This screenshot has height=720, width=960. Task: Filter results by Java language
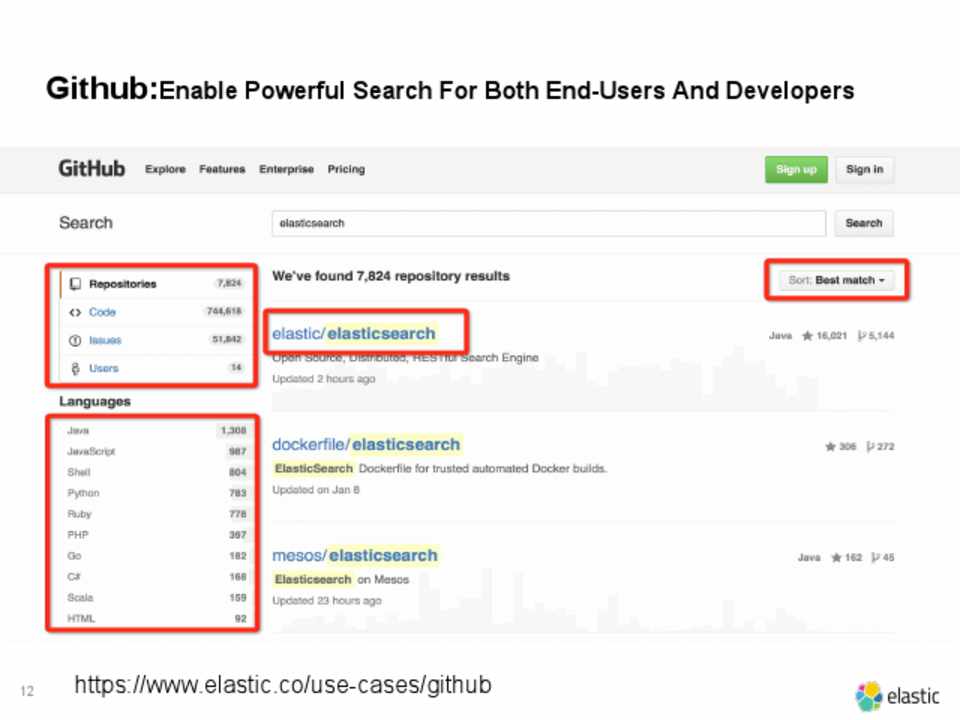(x=78, y=430)
